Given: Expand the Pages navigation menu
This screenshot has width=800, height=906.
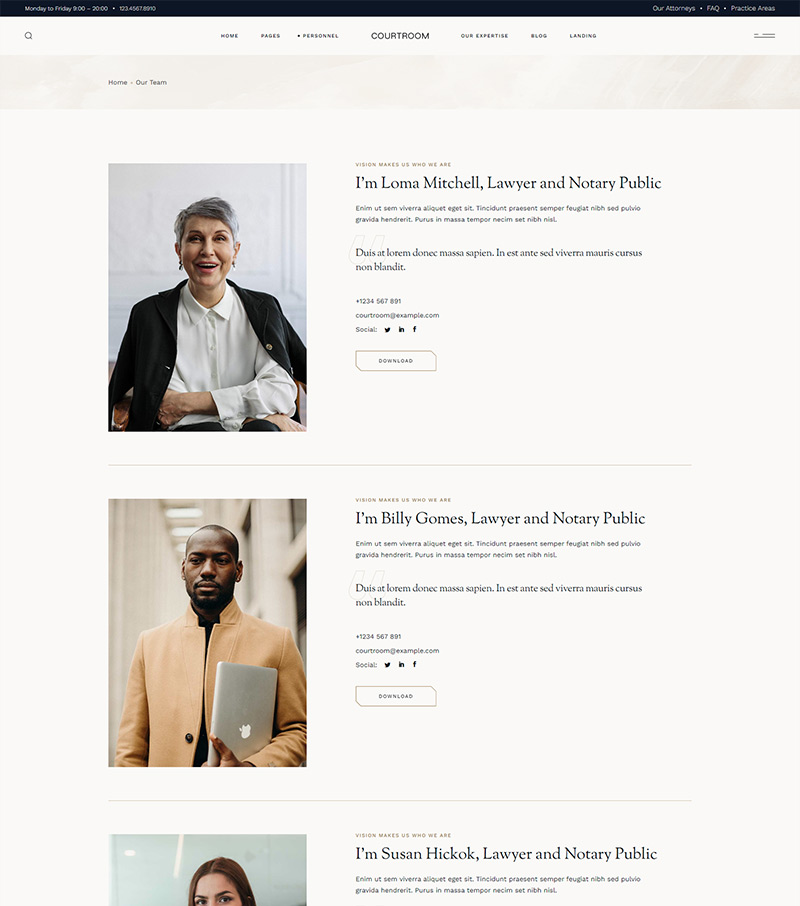Looking at the screenshot, I should click(270, 36).
